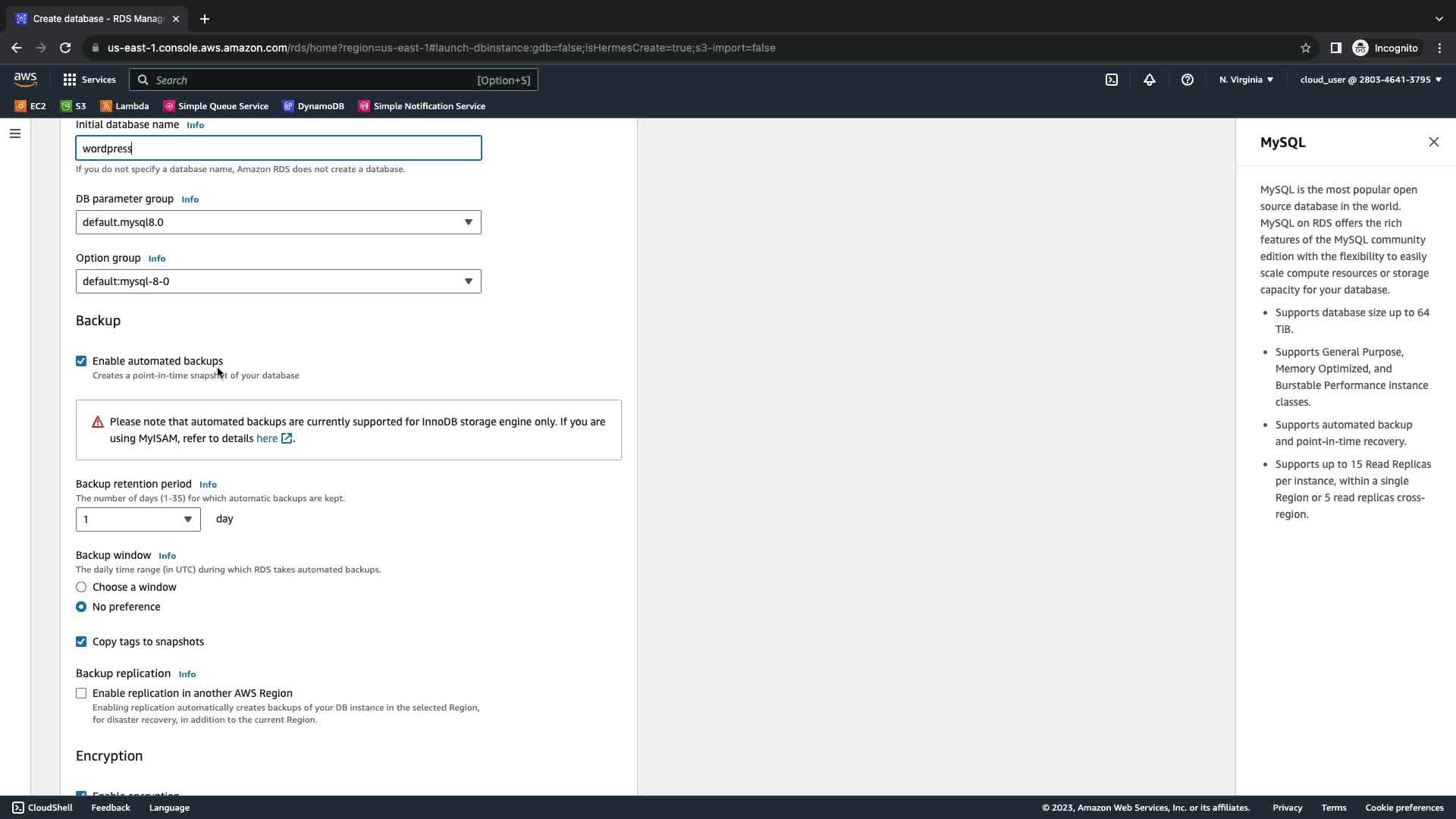Uncheck Enable automated backups

click(81, 361)
